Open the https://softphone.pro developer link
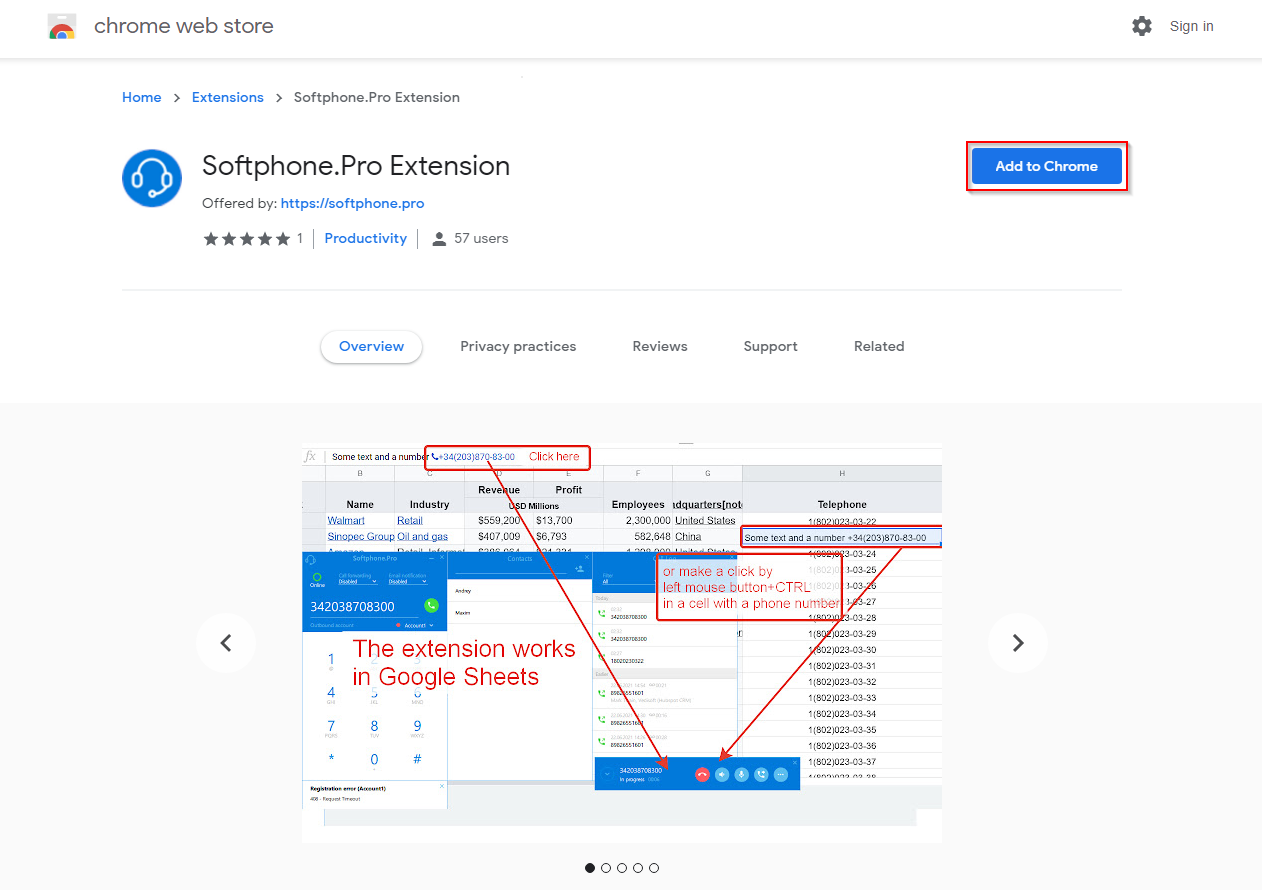Viewport: 1262px width, 890px height. click(352, 204)
